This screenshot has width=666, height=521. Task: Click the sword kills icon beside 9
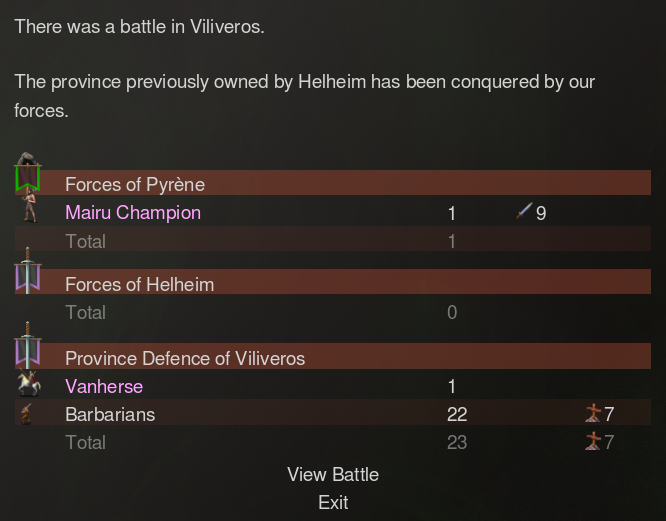coord(524,211)
